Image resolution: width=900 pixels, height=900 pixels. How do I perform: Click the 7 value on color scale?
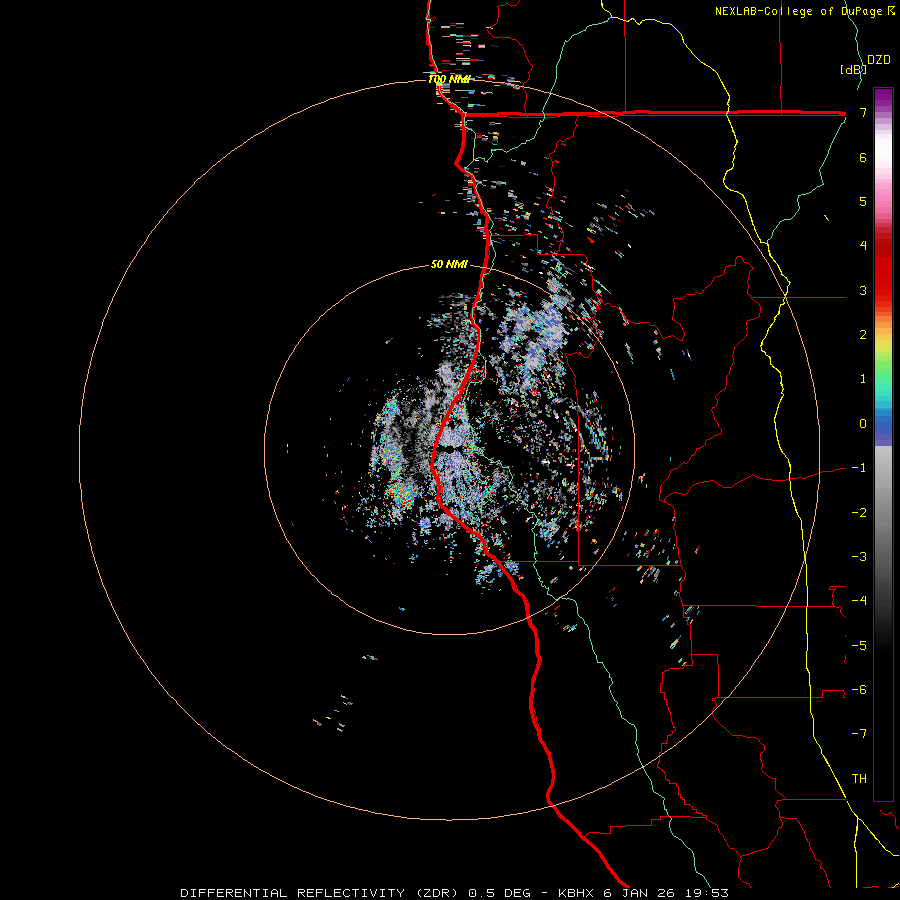click(863, 112)
